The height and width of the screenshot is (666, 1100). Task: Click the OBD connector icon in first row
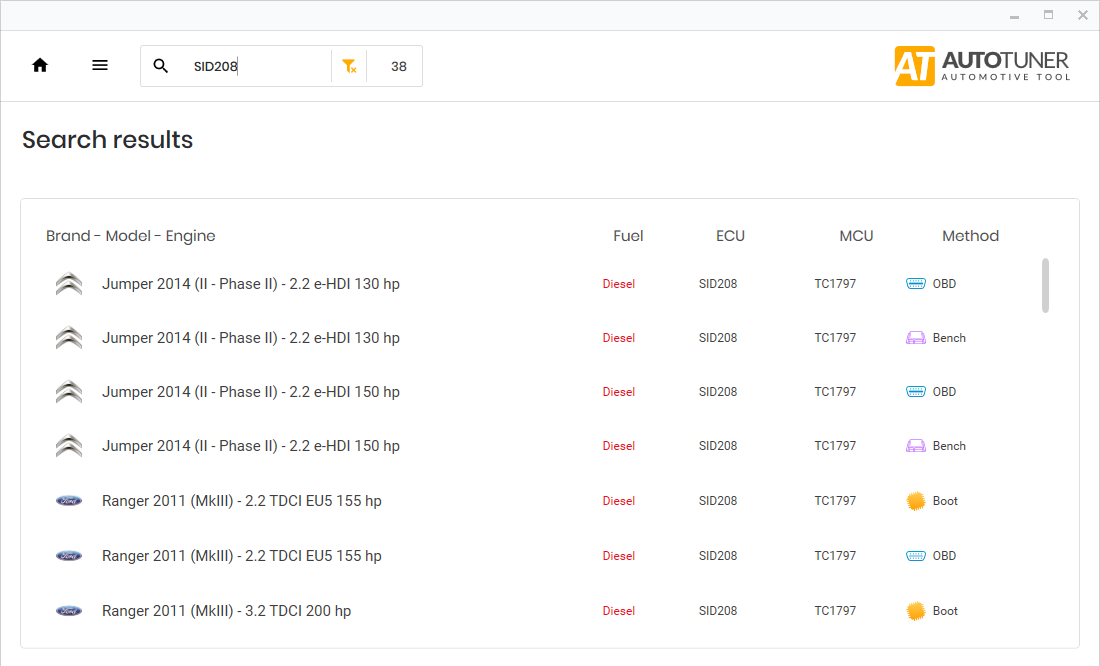click(x=915, y=284)
